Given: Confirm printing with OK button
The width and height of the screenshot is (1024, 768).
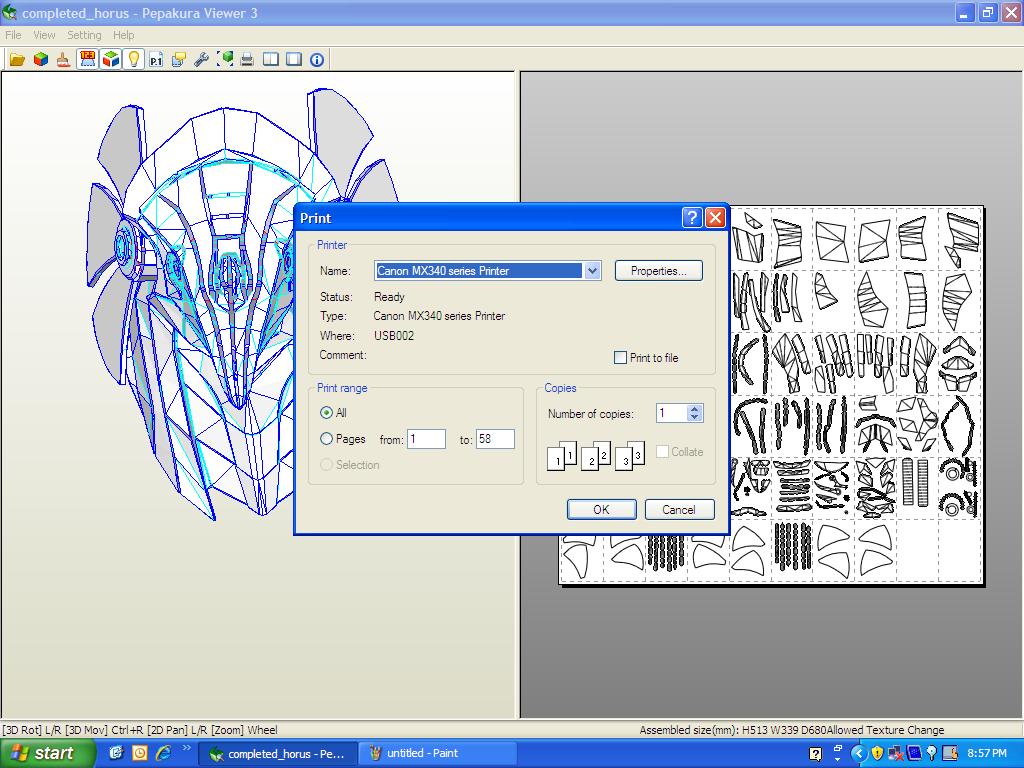Looking at the screenshot, I should [601, 509].
